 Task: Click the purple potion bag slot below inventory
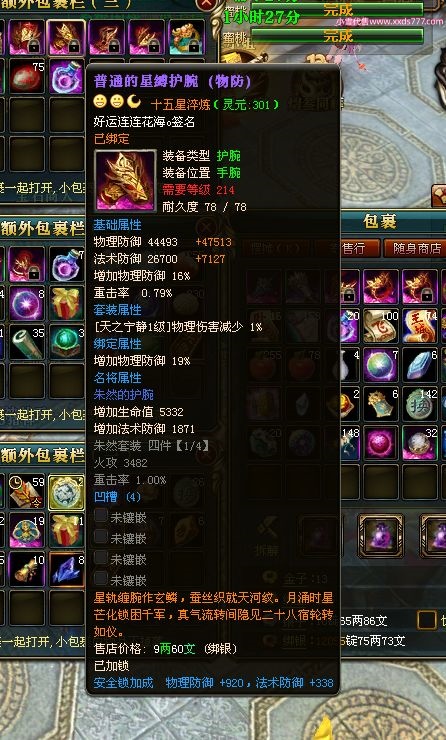[x=380, y=536]
